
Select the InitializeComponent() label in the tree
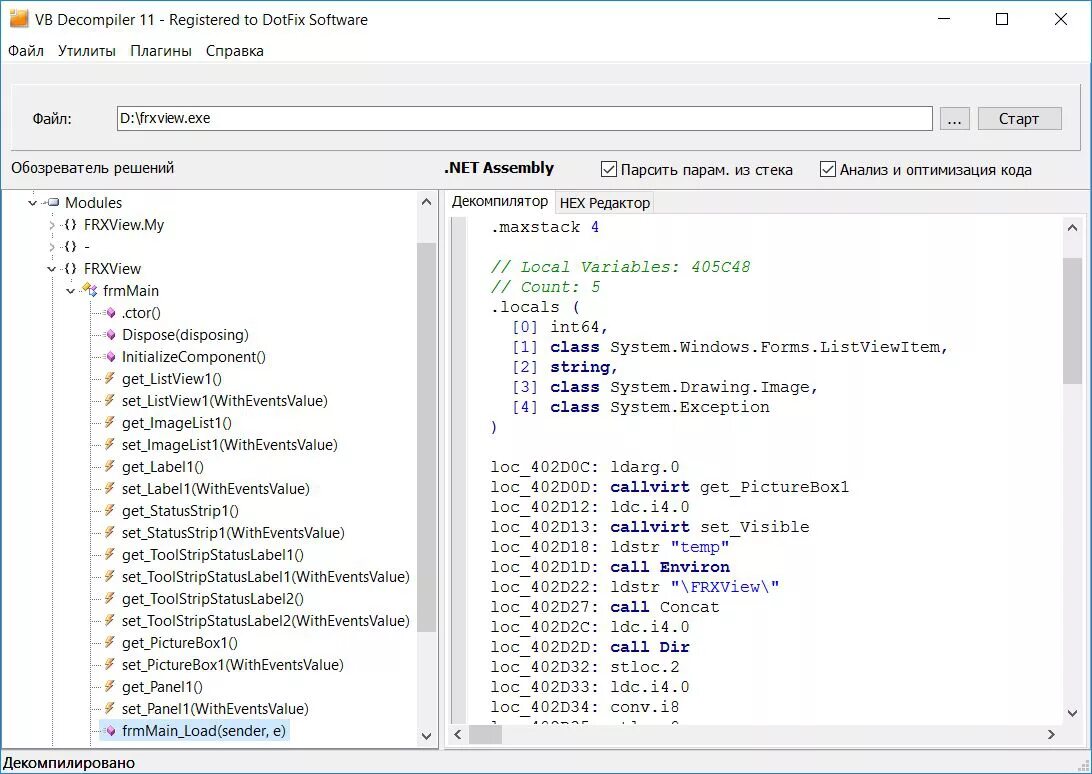pyautogui.click(x=194, y=357)
